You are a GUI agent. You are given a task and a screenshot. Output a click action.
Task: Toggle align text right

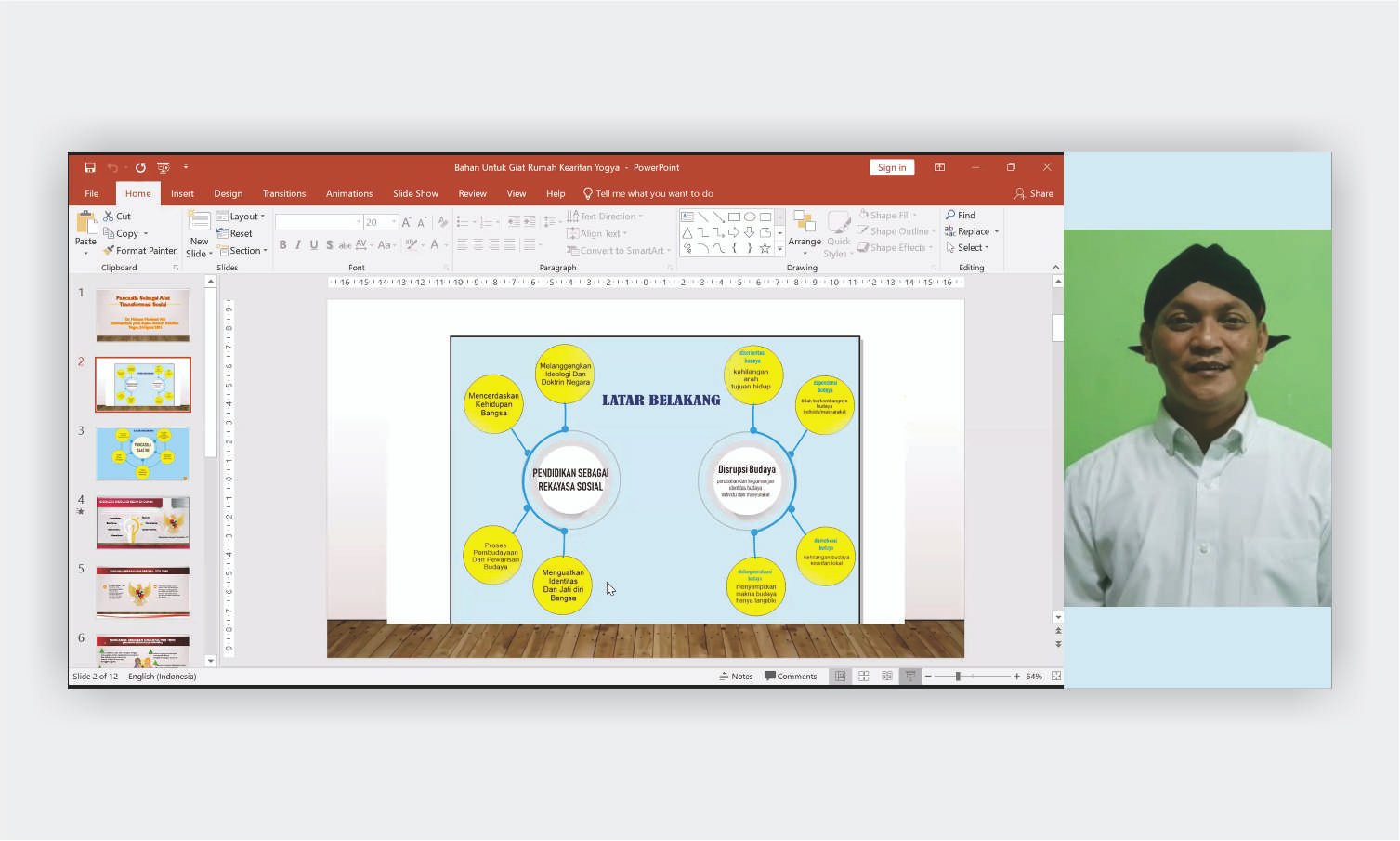[x=494, y=245]
